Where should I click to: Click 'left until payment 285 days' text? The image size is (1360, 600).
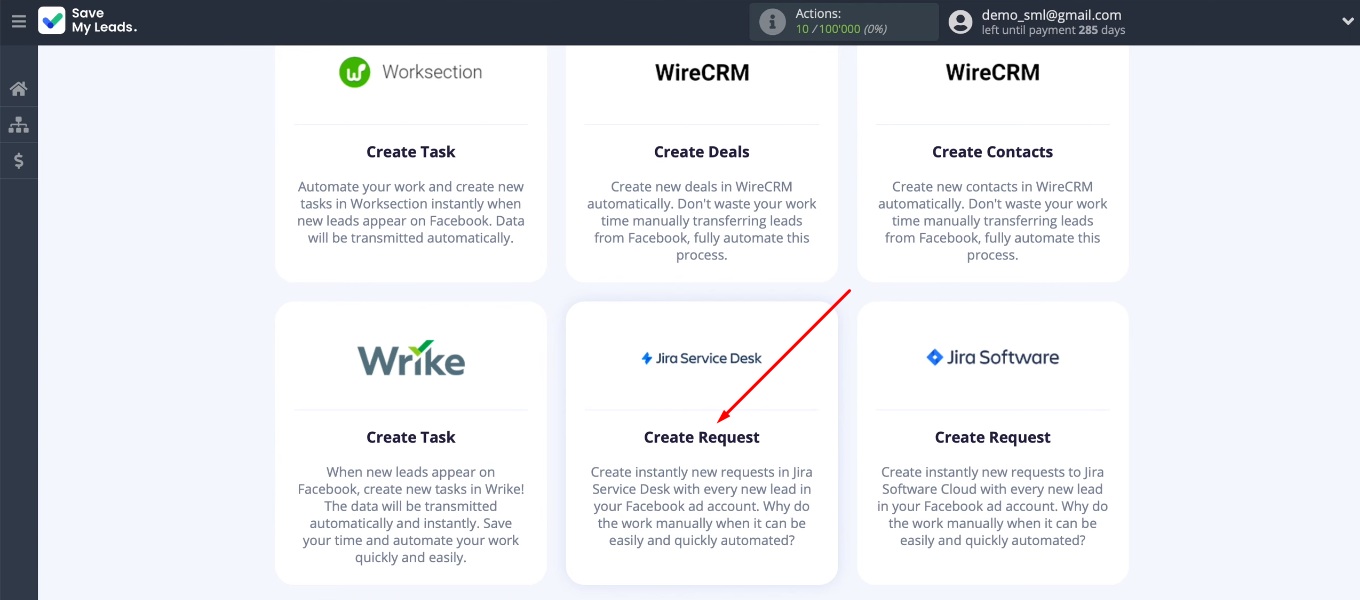tap(1053, 31)
